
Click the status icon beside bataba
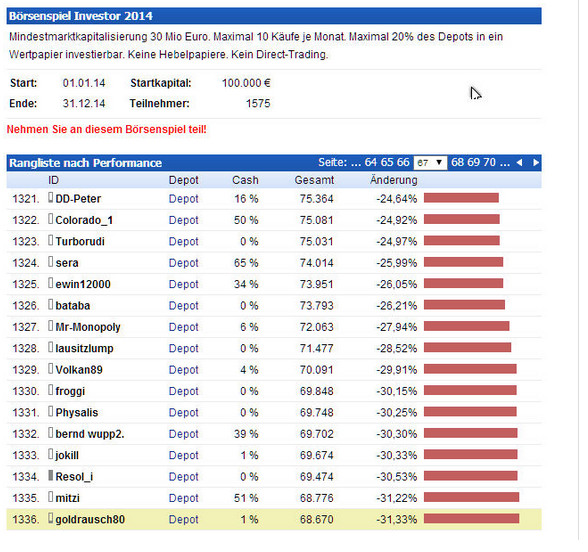pos(51,304)
